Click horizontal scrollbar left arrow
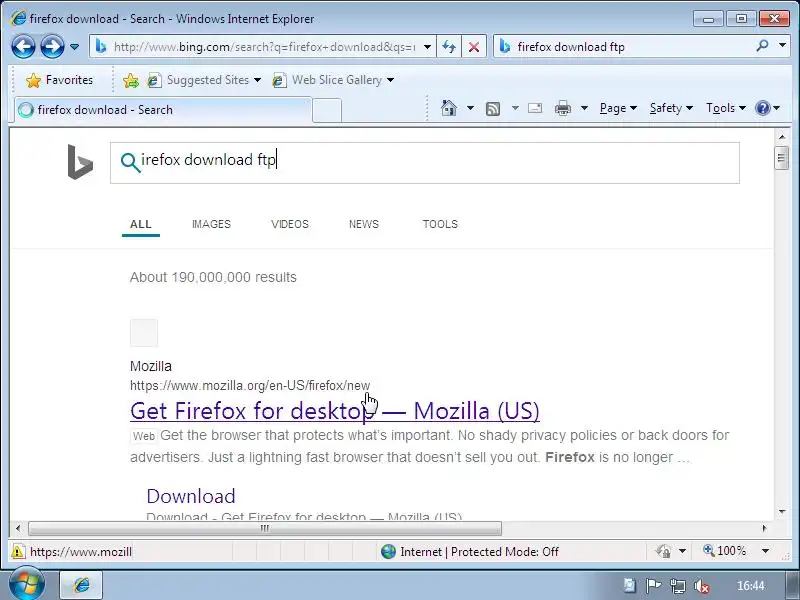800x600 pixels. pyautogui.click(x=18, y=529)
